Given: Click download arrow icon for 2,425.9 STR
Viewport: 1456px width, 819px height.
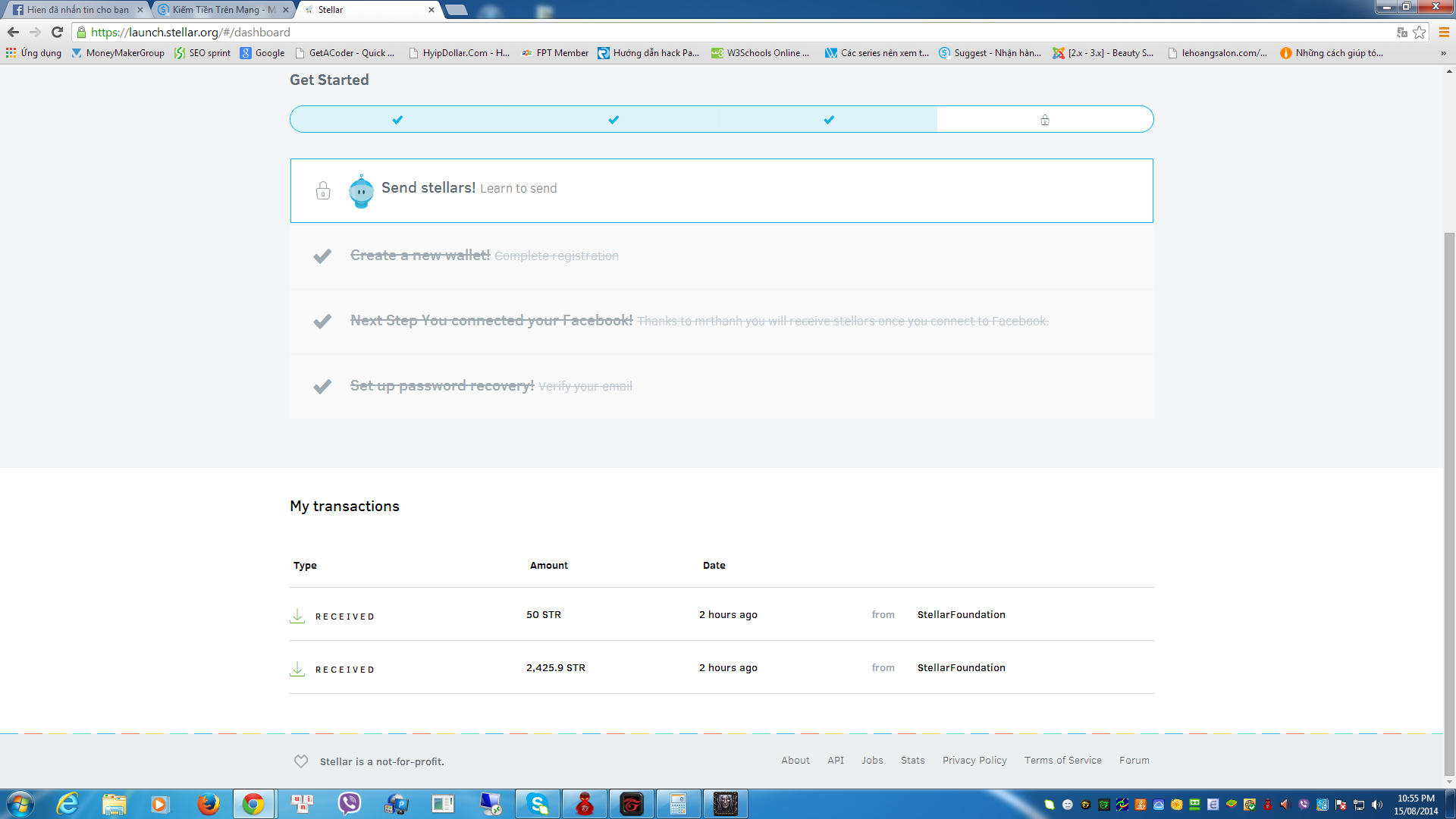Looking at the screenshot, I should pos(297,669).
